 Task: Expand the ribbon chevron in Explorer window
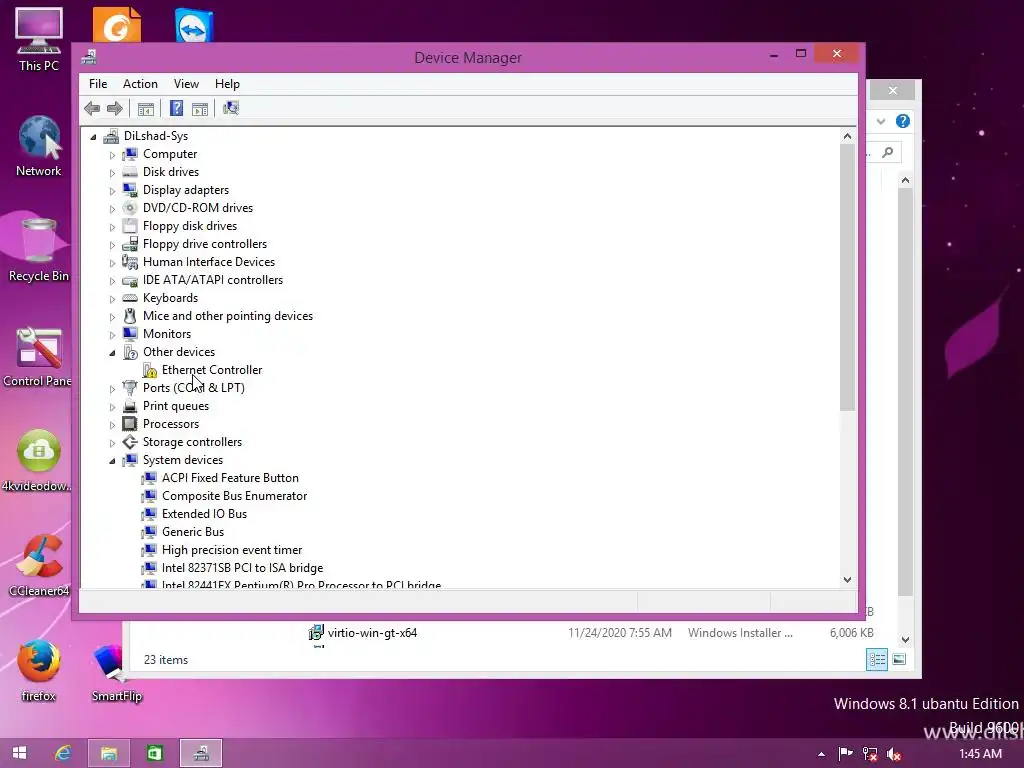(881, 121)
